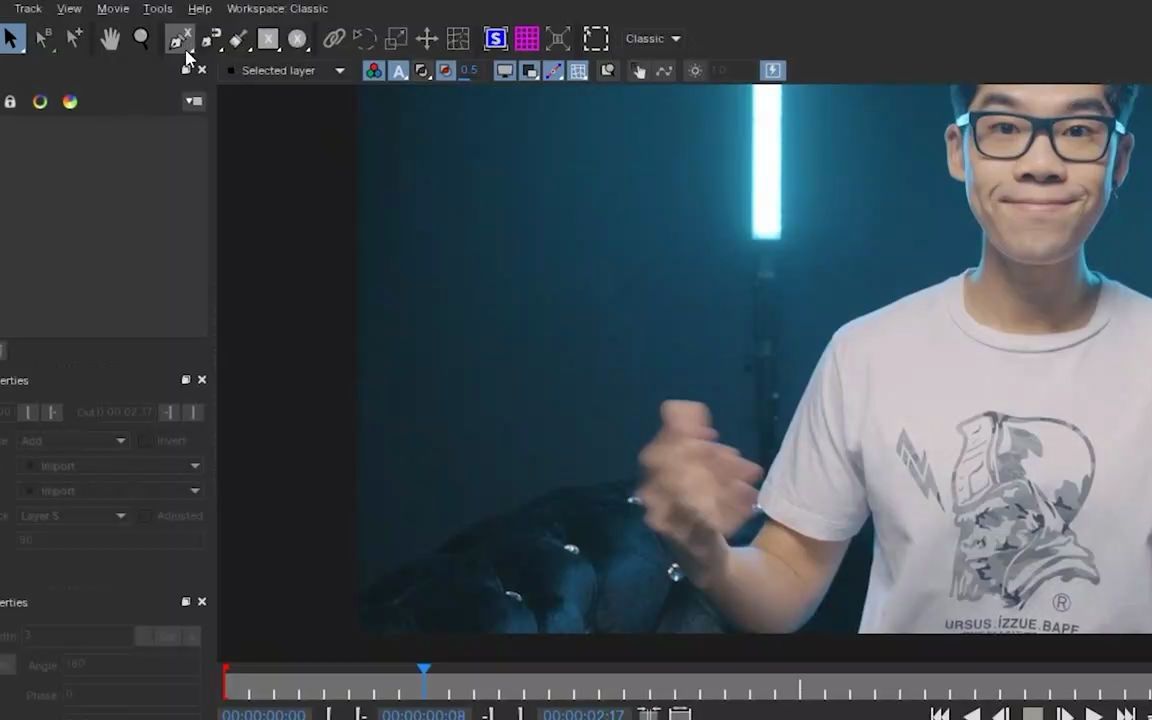Screen dimensions: 1152x720
Task: Select the move/transform tool
Action: pyautogui.click(x=426, y=38)
